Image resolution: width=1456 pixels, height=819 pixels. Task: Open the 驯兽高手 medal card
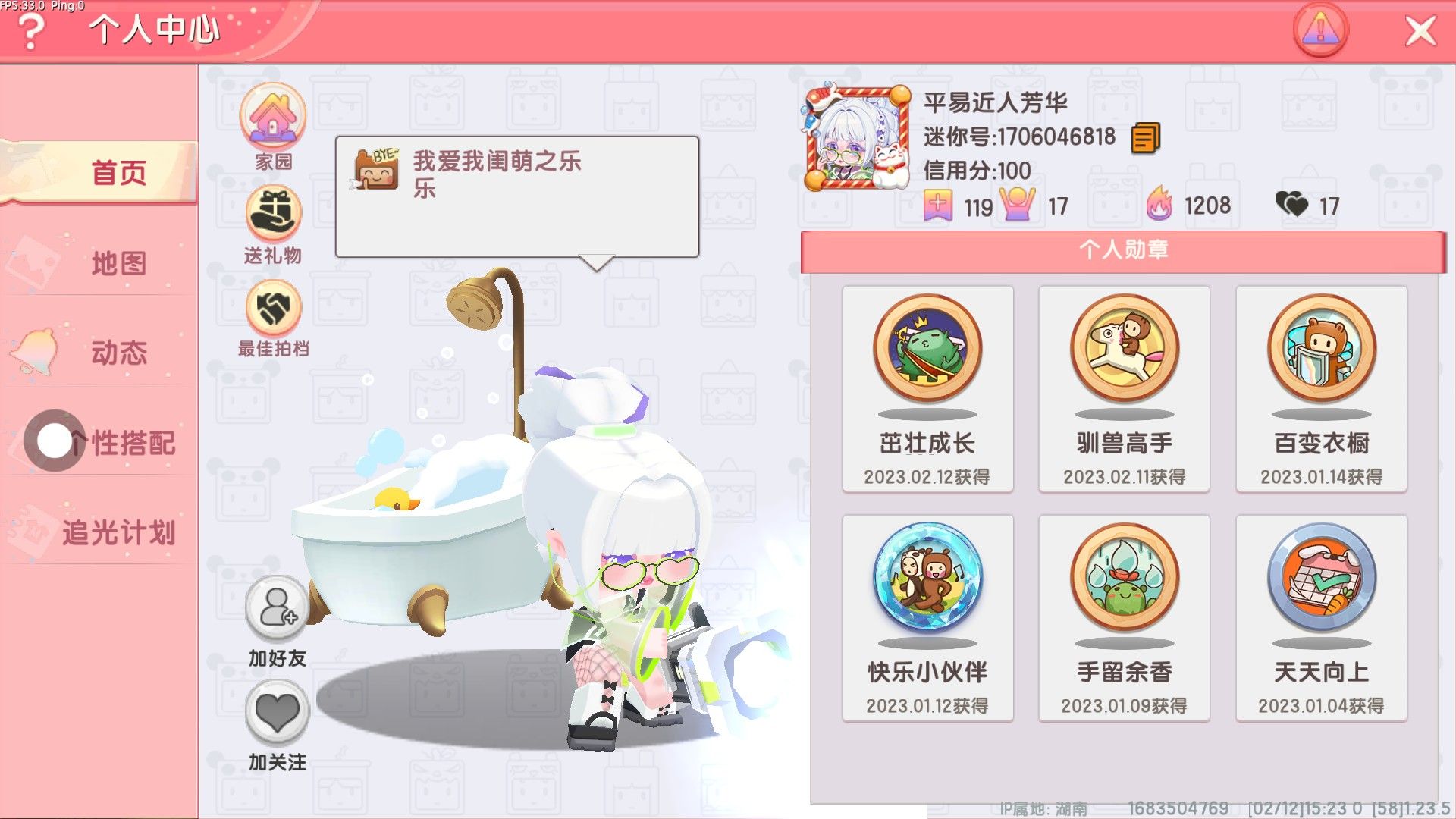click(1125, 389)
